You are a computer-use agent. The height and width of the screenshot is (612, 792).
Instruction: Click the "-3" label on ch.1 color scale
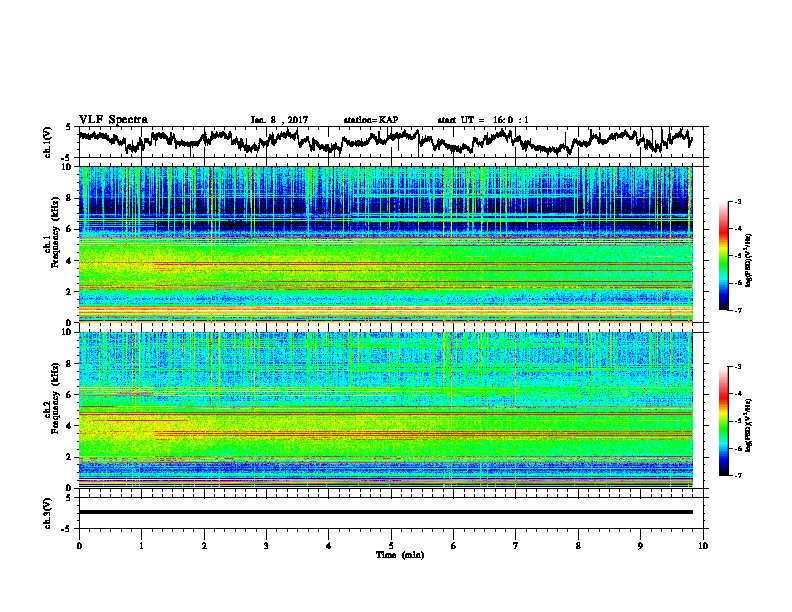point(737,202)
